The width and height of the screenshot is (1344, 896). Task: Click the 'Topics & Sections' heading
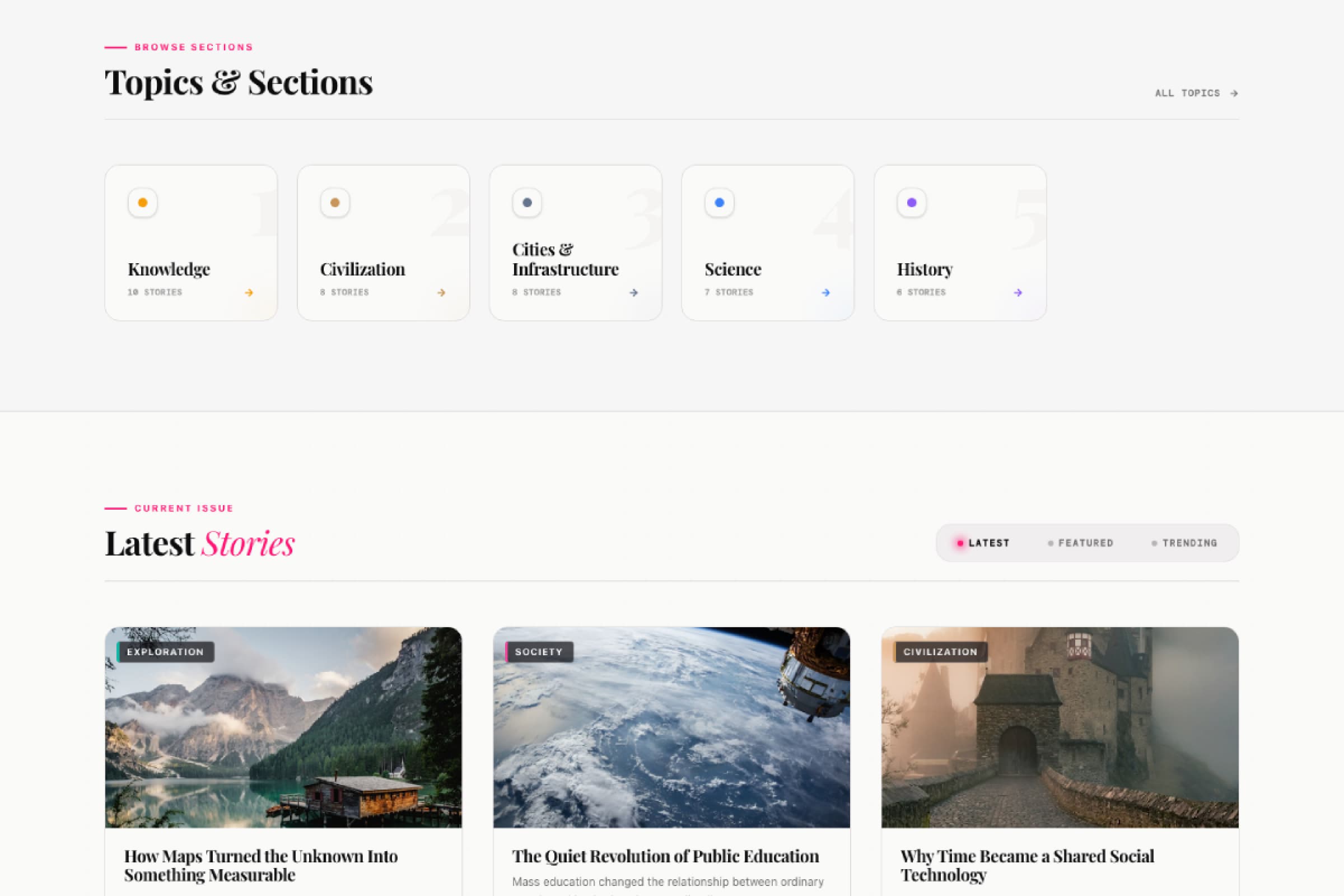[239, 82]
